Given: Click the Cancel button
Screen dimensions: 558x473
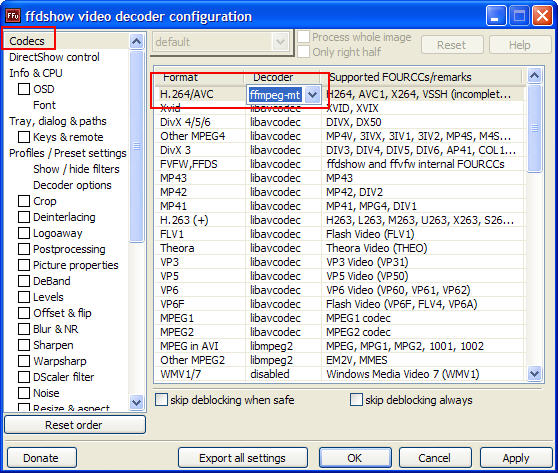Looking at the screenshot, I should pos(435,458).
